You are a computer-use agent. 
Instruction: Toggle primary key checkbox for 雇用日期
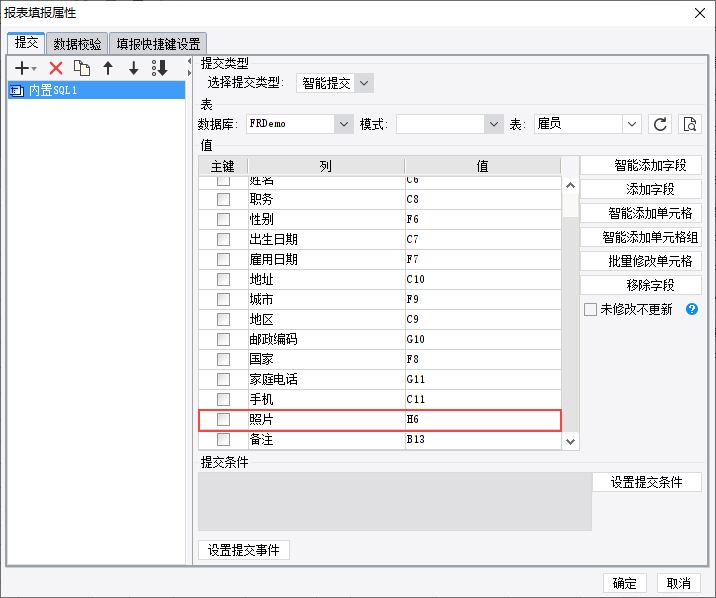pos(223,259)
